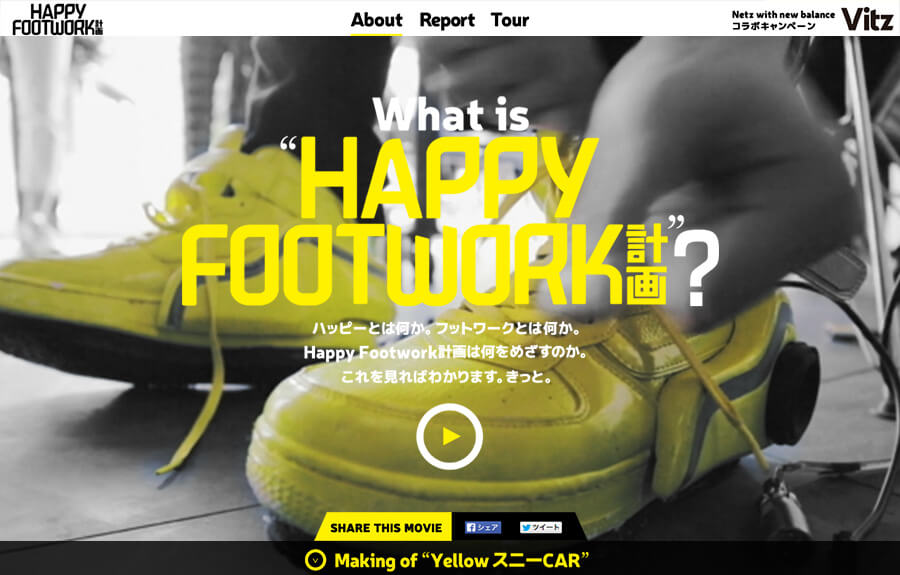Click the Happy Footwork logo
The width and height of the screenshot is (900, 575).
click(57, 20)
